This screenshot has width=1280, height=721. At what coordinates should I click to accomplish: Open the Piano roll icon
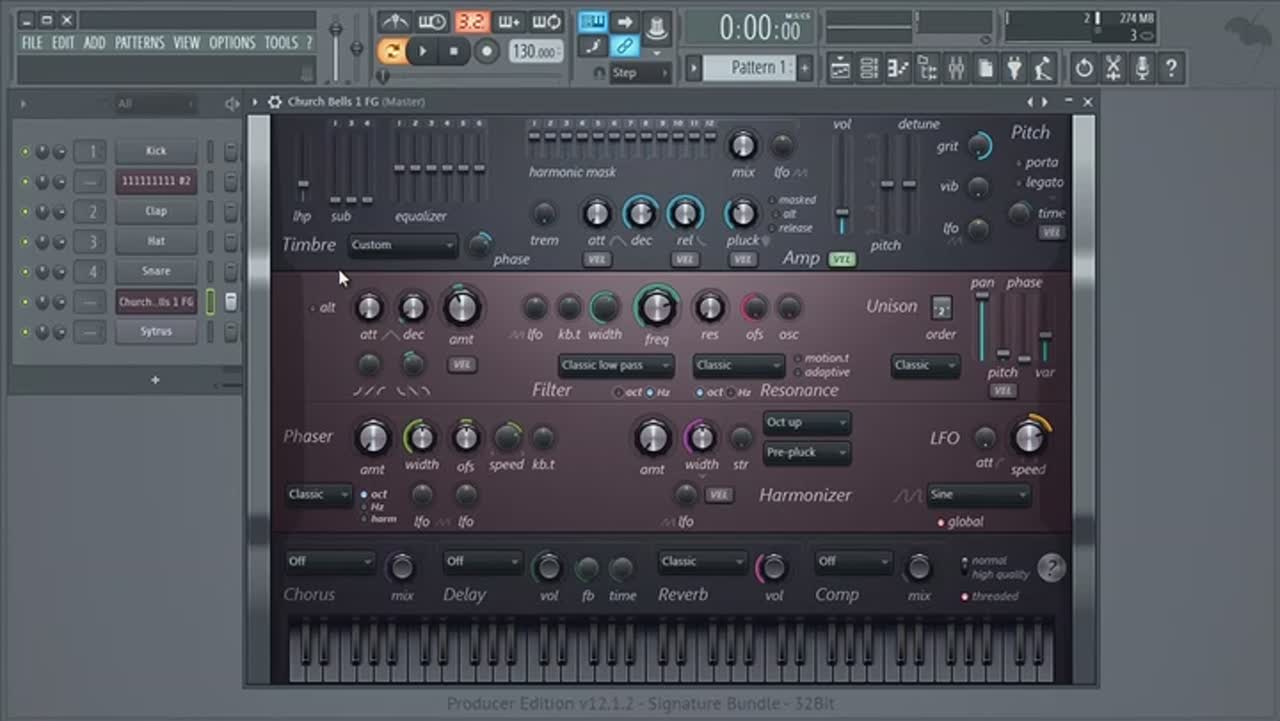(x=897, y=68)
